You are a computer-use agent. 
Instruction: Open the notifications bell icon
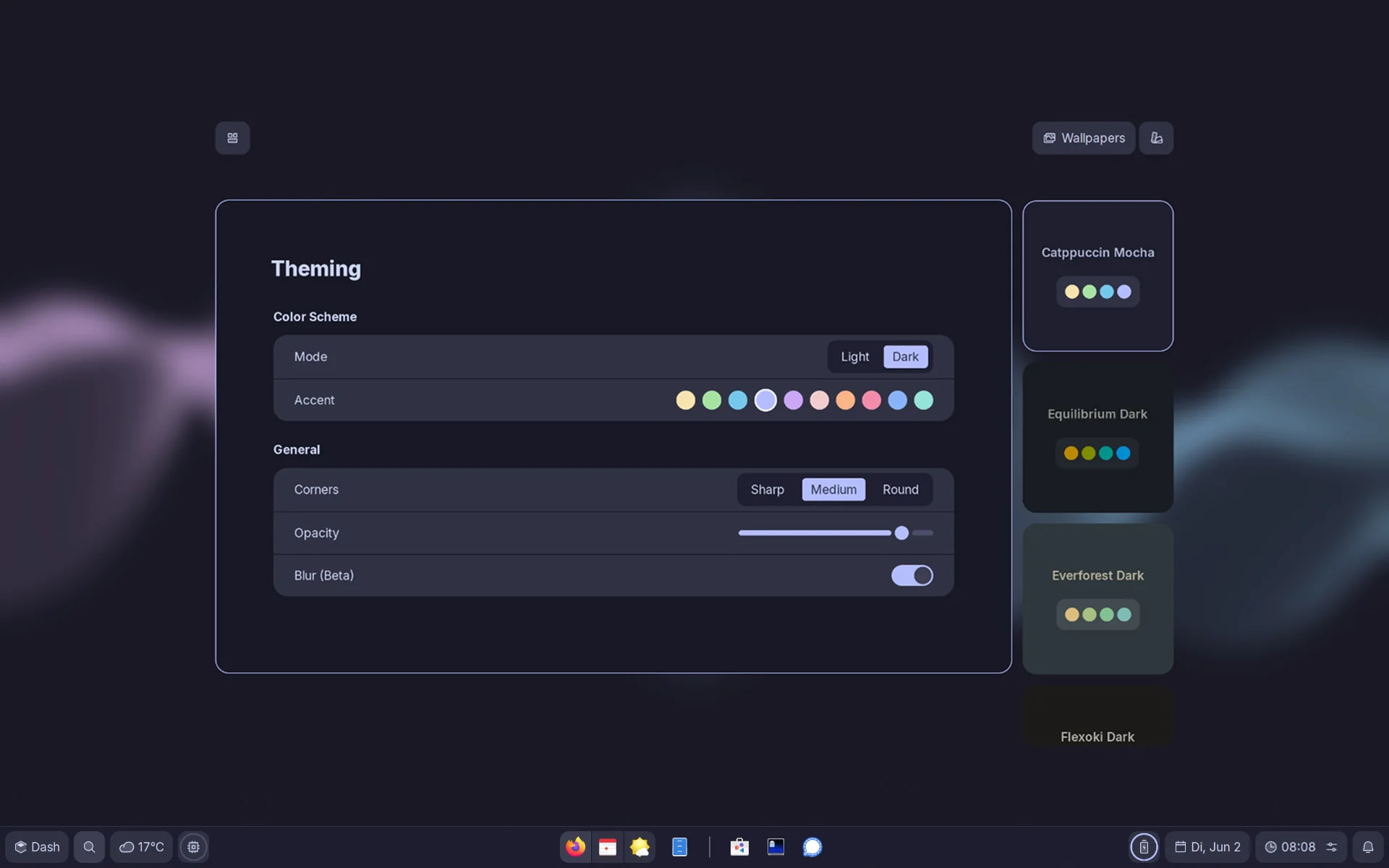pos(1367,847)
